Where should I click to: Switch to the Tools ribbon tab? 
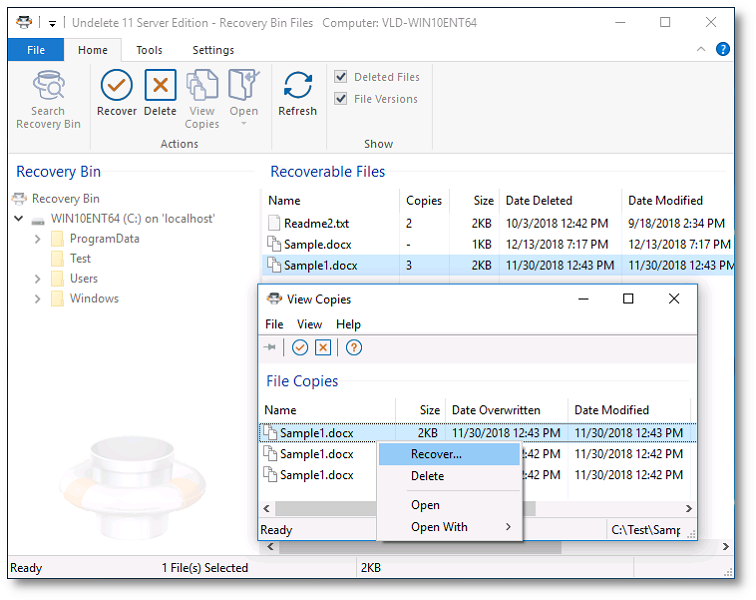pos(149,50)
